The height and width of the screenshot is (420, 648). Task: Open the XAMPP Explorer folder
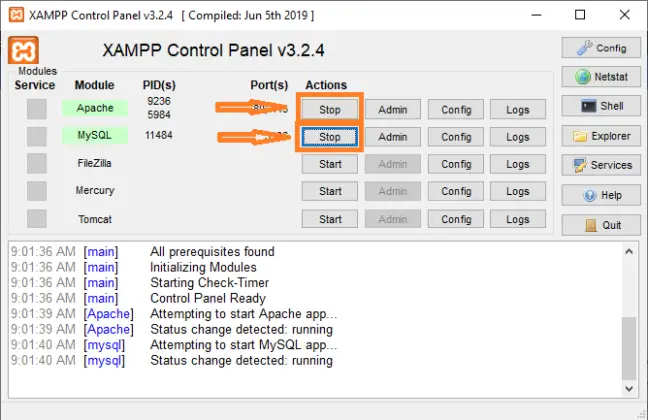point(600,136)
